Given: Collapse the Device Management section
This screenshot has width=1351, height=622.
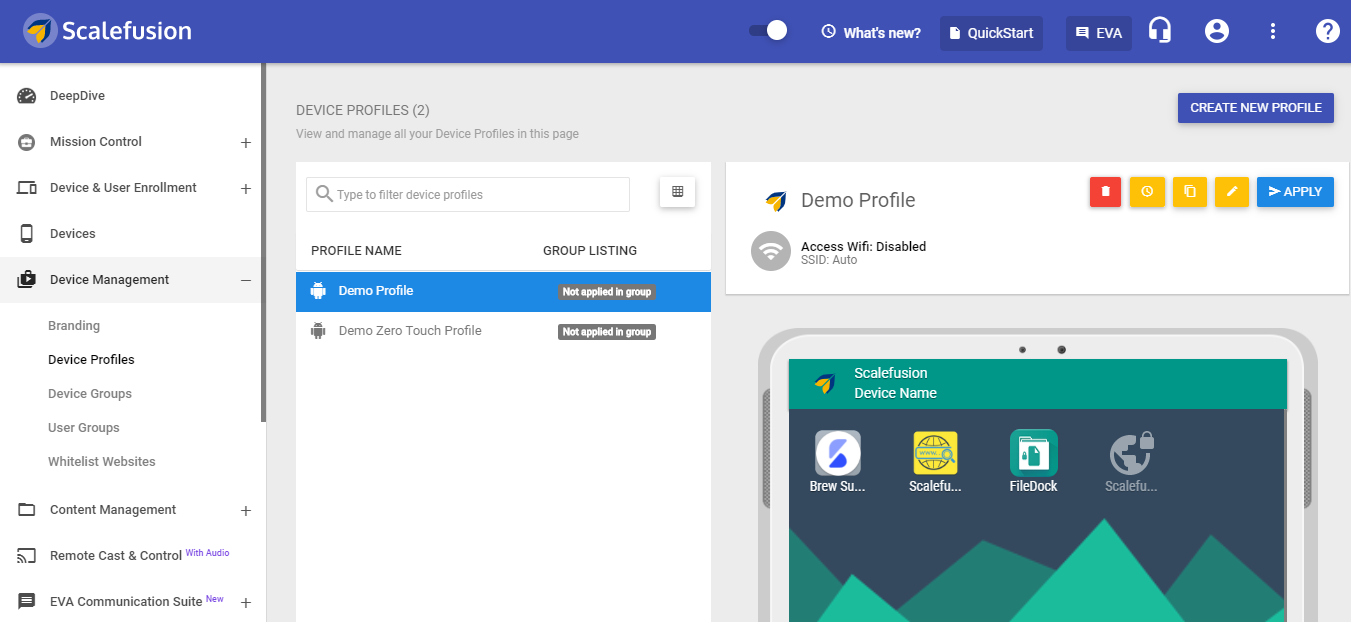Looking at the screenshot, I should click(246, 279).
